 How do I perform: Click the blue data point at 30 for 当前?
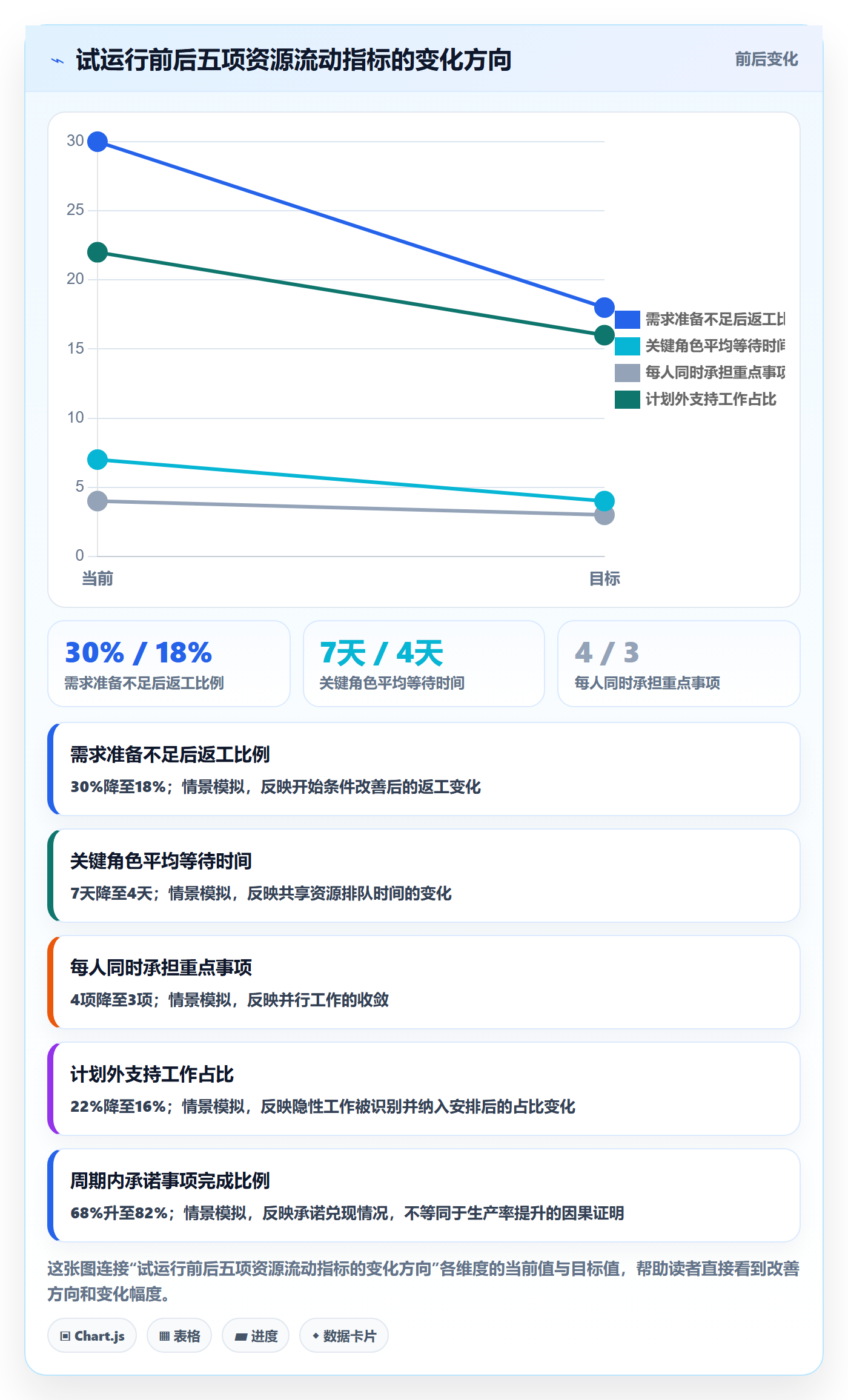tap(98, 142)
